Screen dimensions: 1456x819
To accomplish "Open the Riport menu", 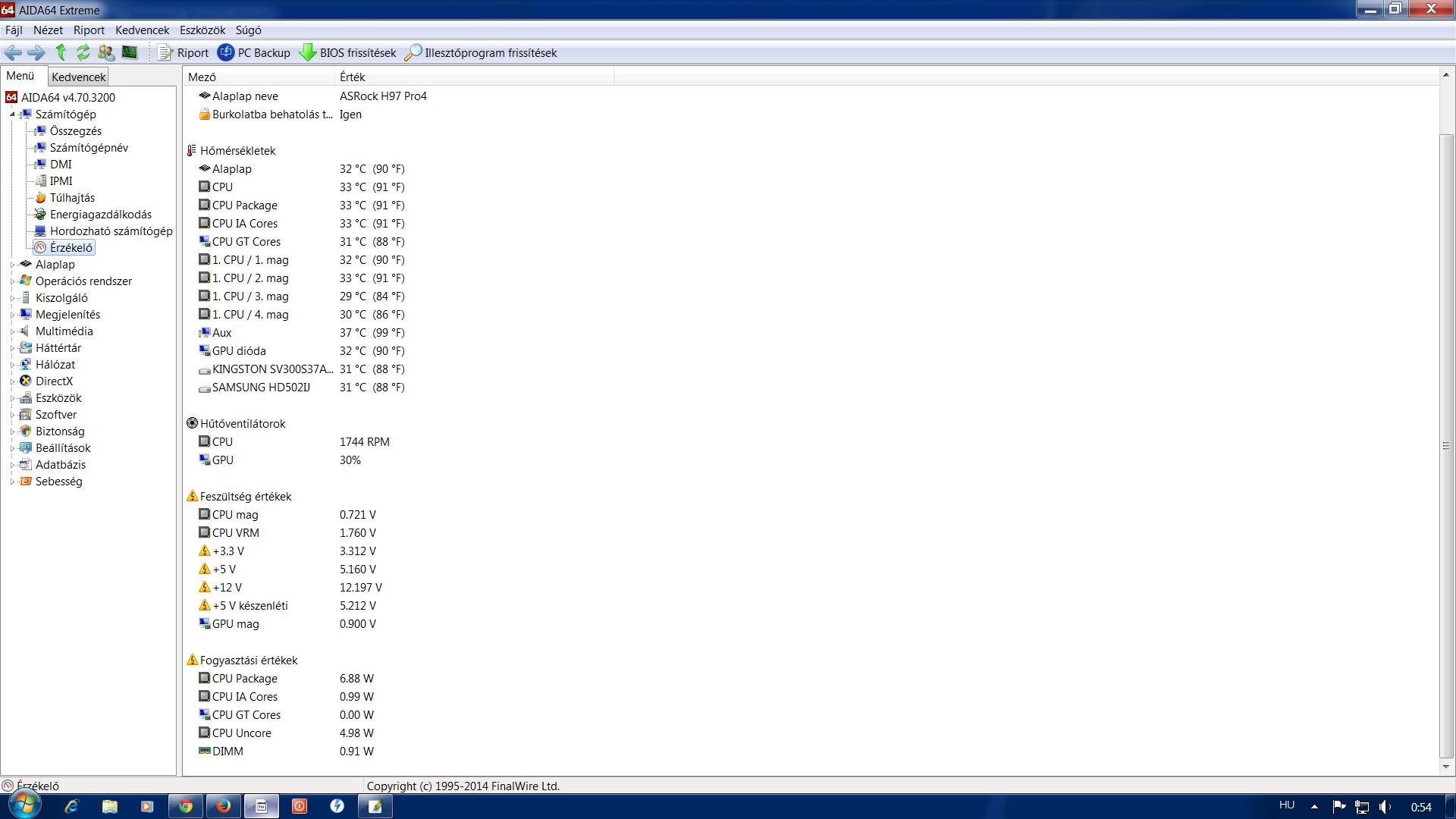I will pos(89,30).
